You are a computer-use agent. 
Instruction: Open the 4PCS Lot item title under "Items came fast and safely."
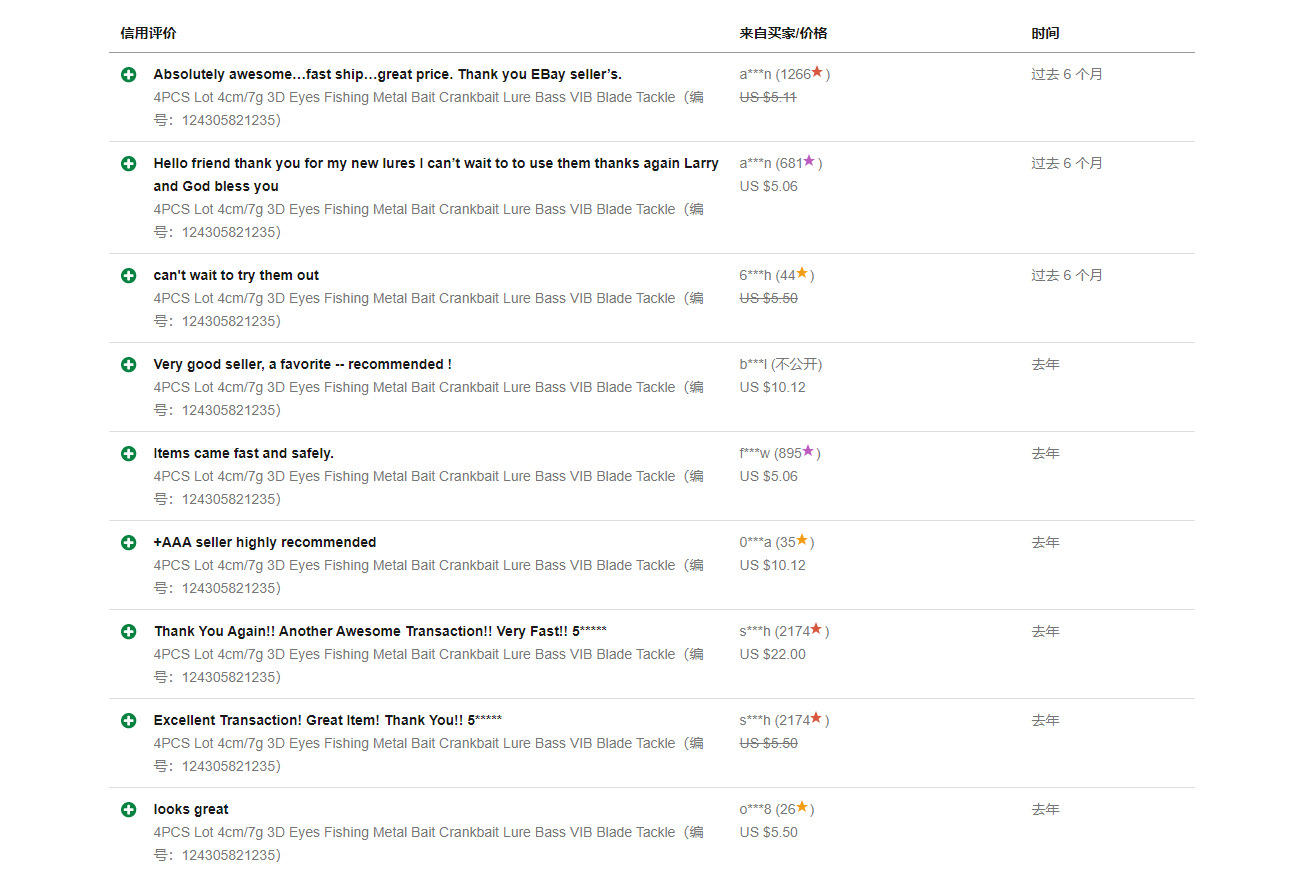point(428,488)
